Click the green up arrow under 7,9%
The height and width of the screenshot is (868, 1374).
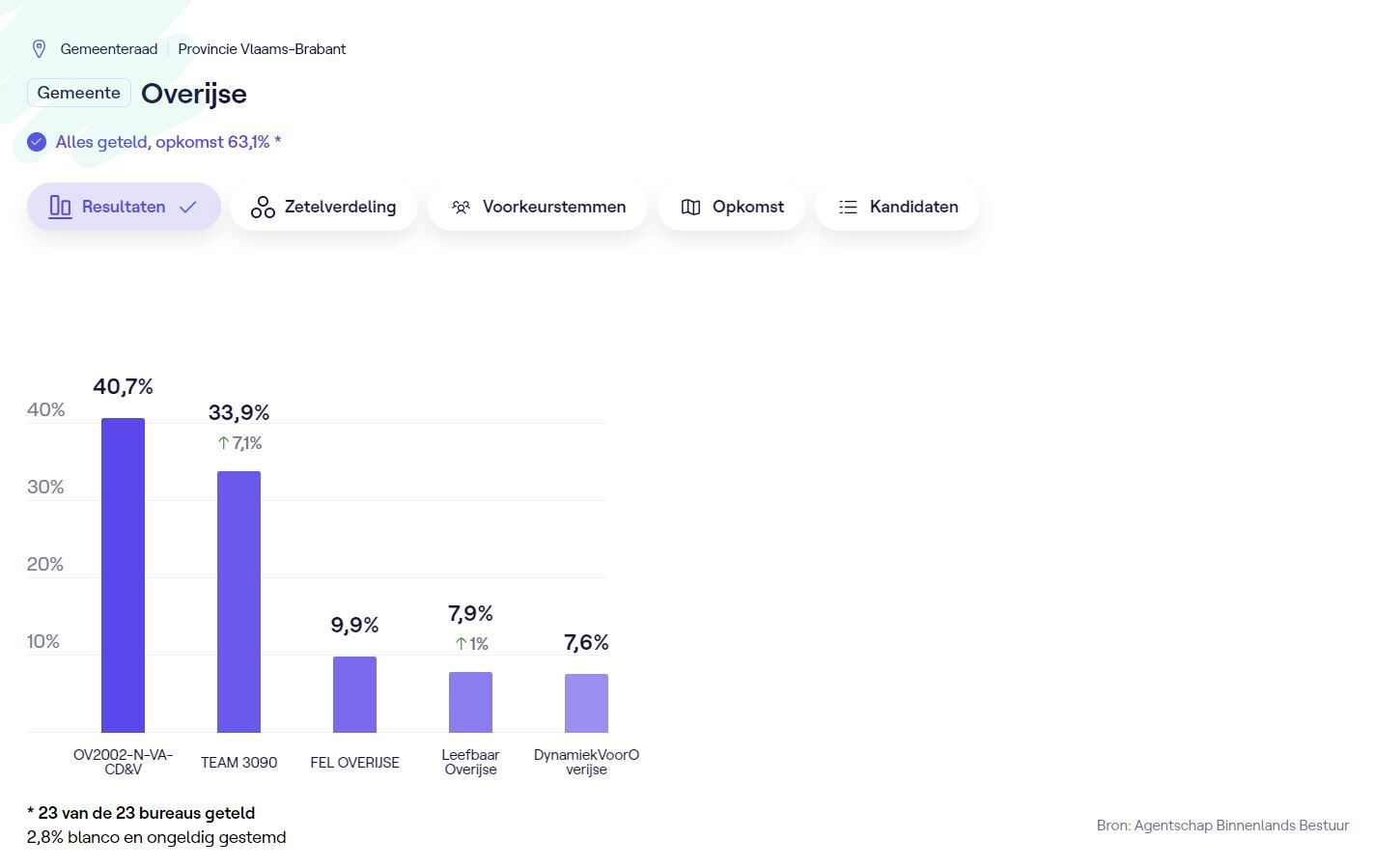click(461, 644)
